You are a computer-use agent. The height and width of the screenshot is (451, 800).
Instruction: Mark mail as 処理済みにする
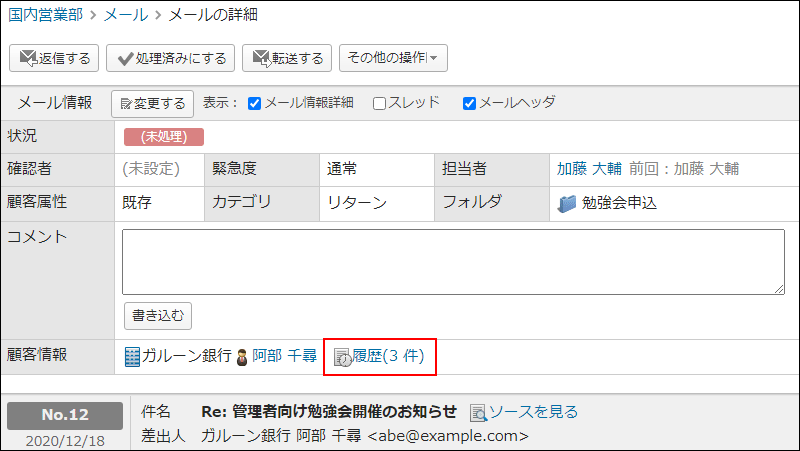coord(170,58)
